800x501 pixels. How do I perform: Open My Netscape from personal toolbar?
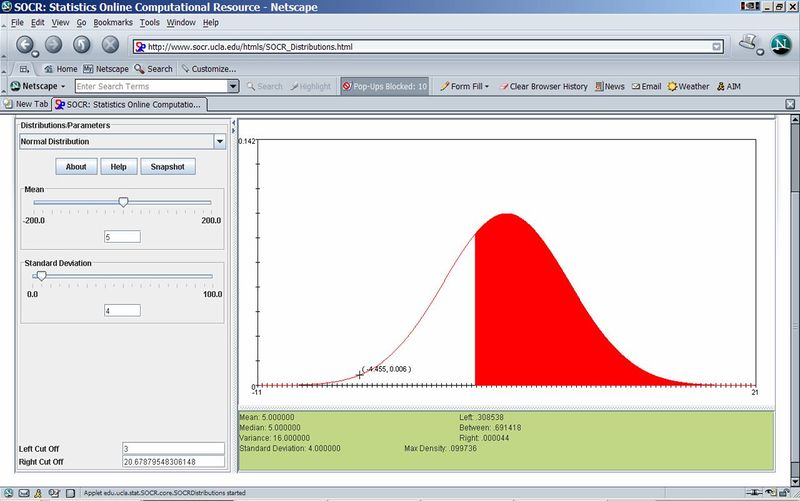pyautogui.click(x=106, y=69)
